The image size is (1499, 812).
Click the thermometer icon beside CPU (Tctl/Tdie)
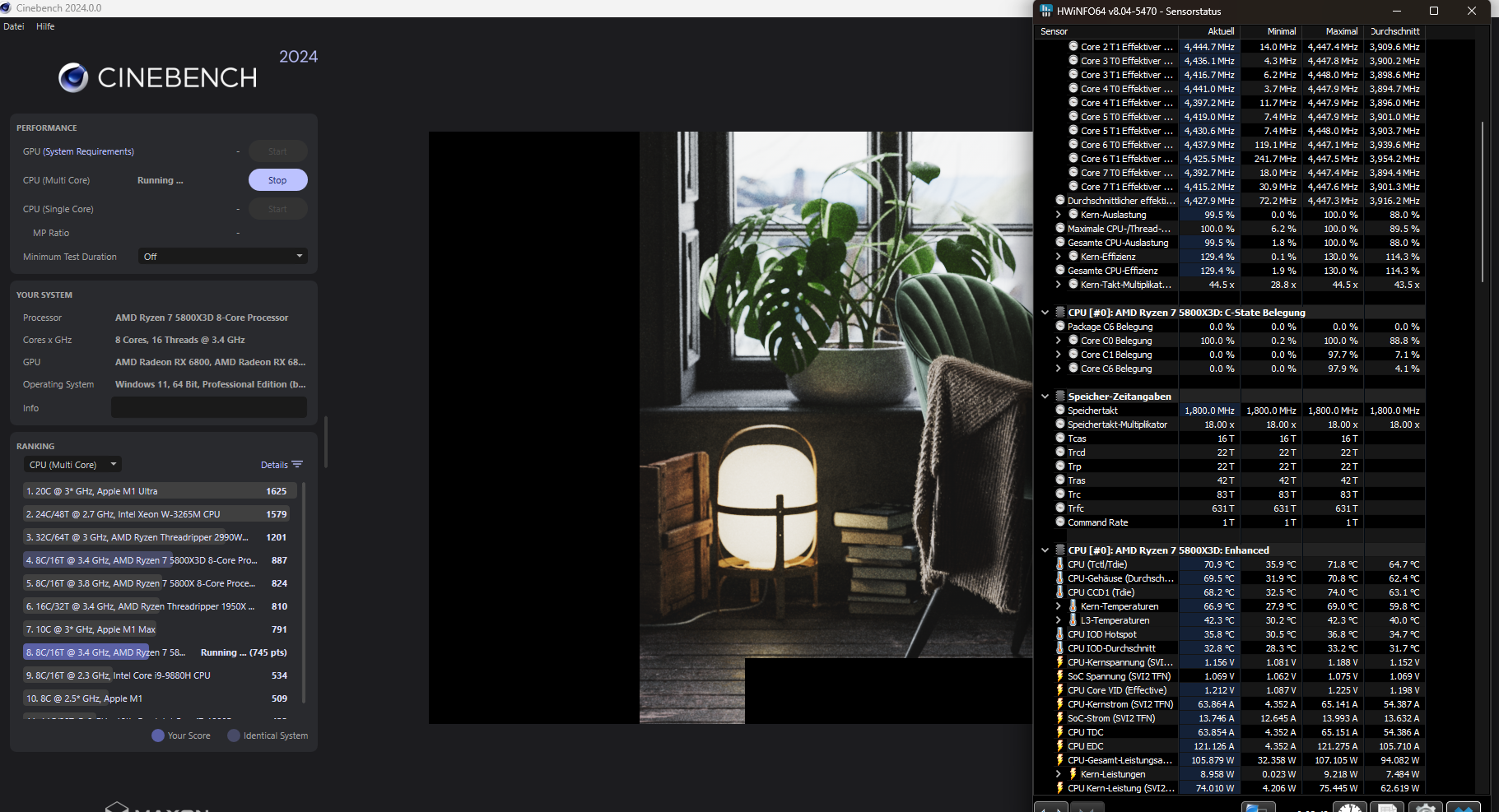(x=1059, y=564)
